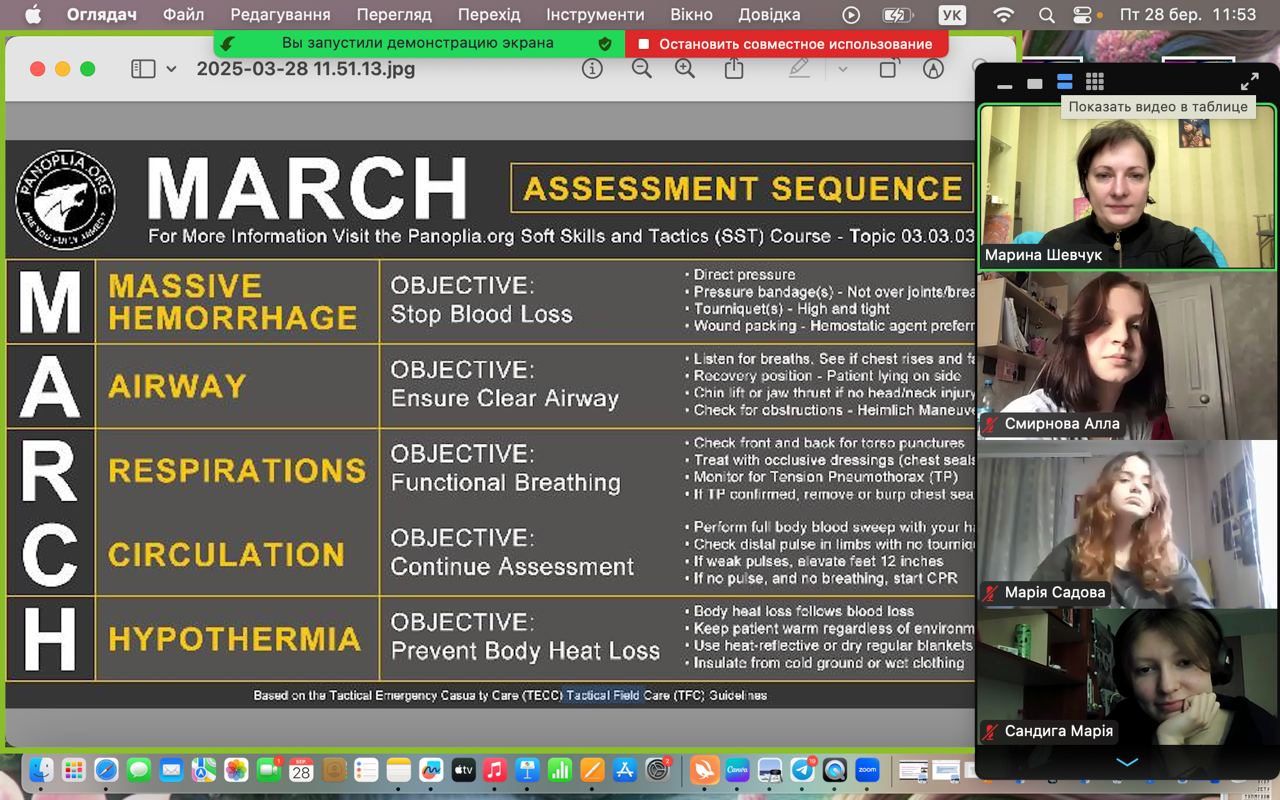Open Launchpad from the Dock
The image size is (1280, 800).
[x=74, y=770]
